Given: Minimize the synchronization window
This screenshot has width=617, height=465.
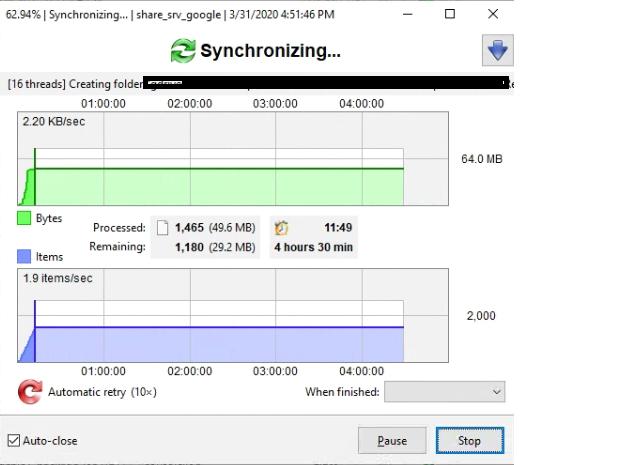Looking at the screenshot, I should click(x=408, y=14).
